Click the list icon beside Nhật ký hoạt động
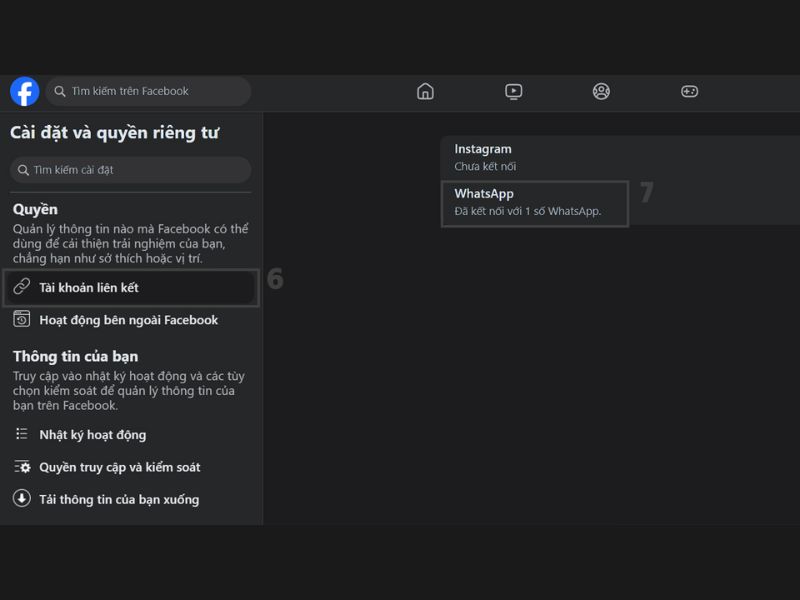The height and width of the screenshot is (600, 800). click(x=22, y=434)
